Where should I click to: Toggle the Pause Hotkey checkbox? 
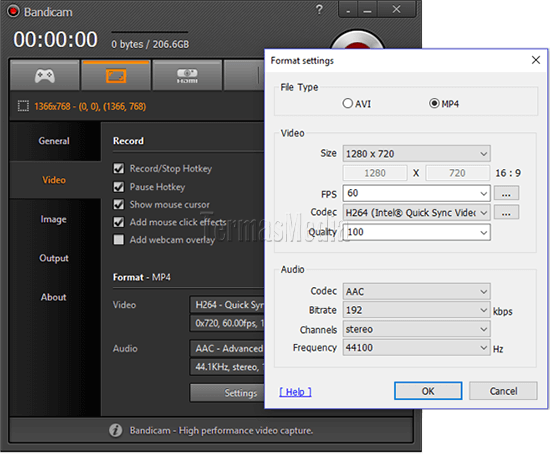click(x=119, y=187)
